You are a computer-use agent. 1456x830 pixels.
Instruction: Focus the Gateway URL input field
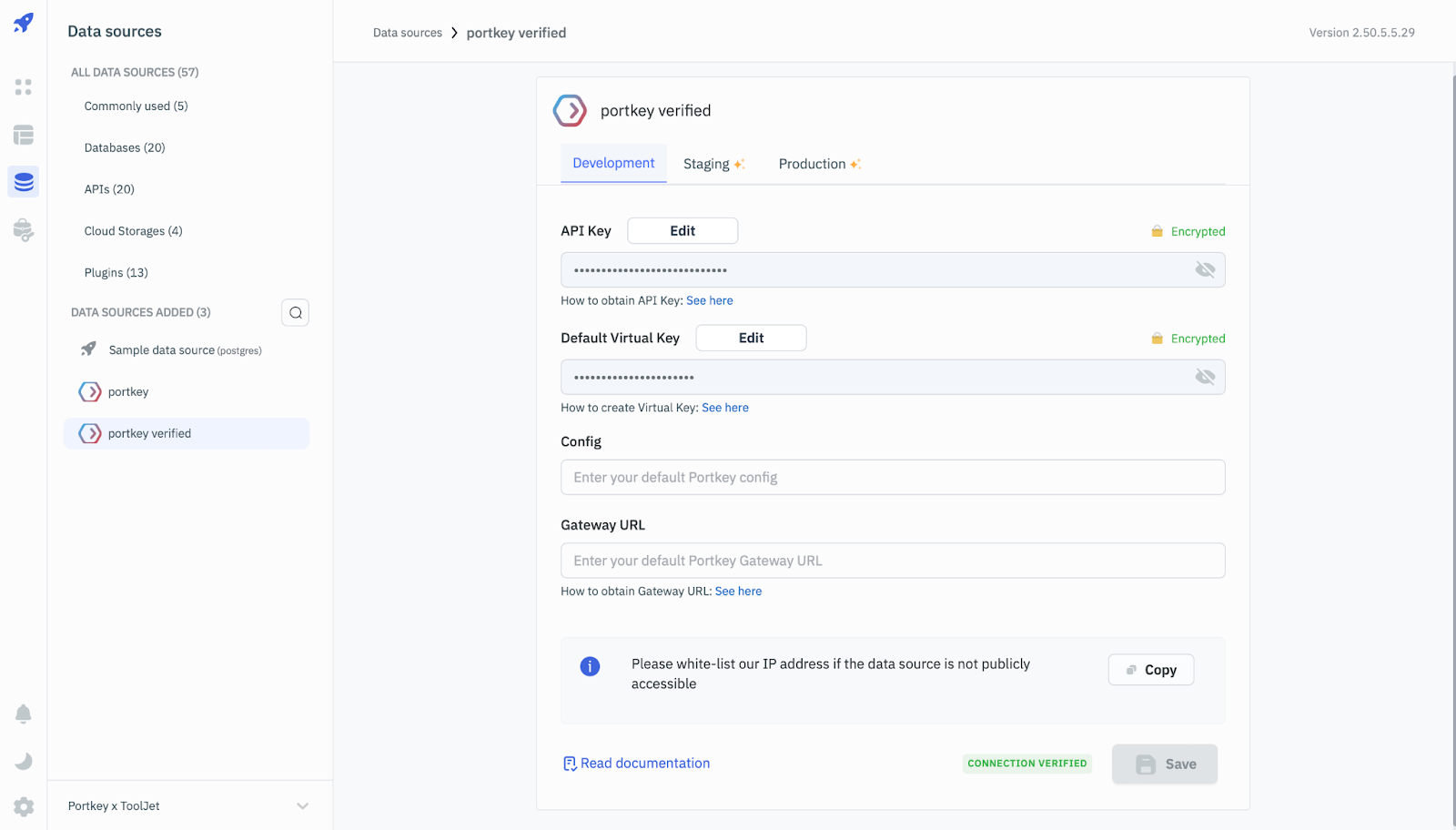893,561
